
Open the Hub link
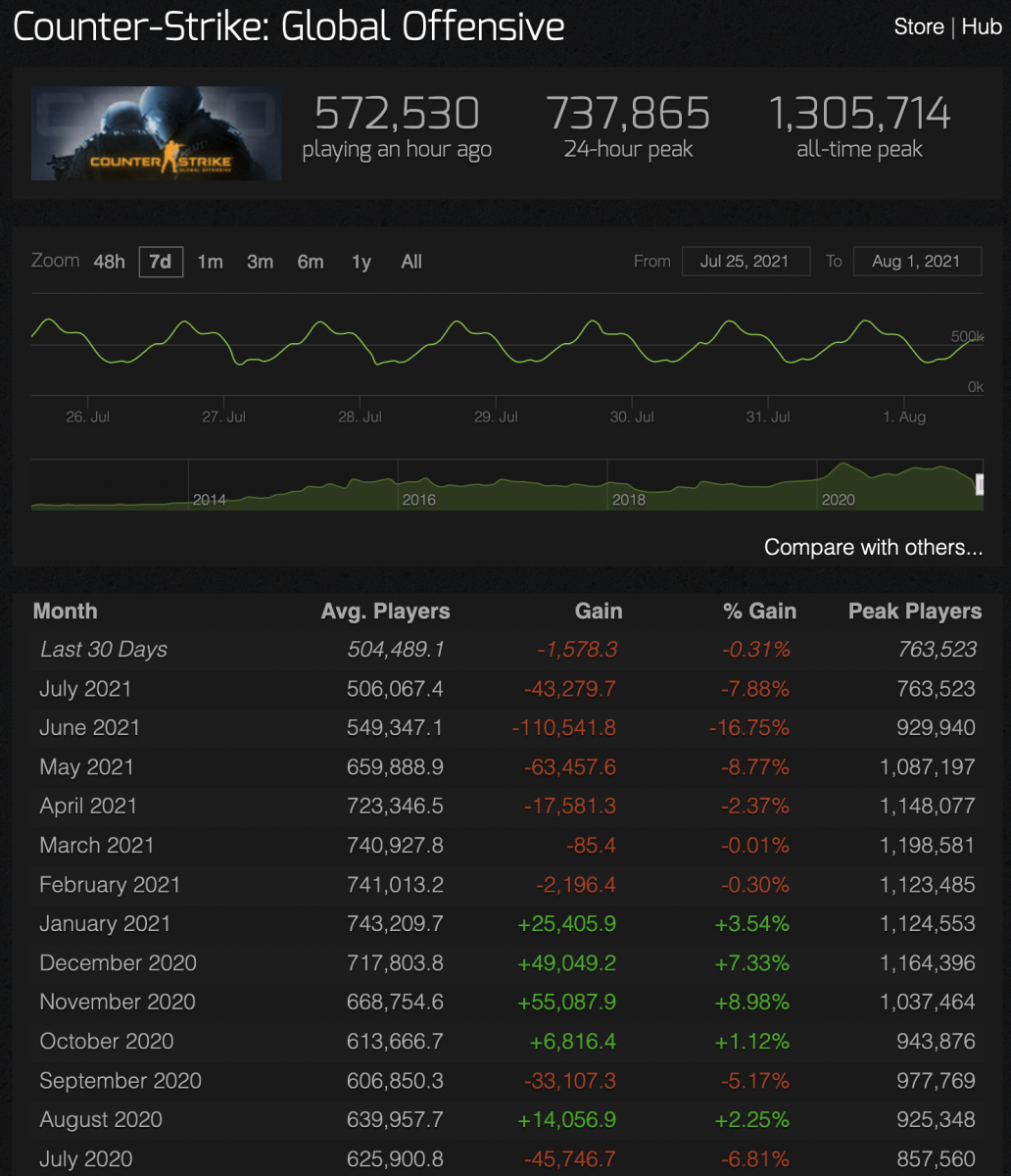981,27
